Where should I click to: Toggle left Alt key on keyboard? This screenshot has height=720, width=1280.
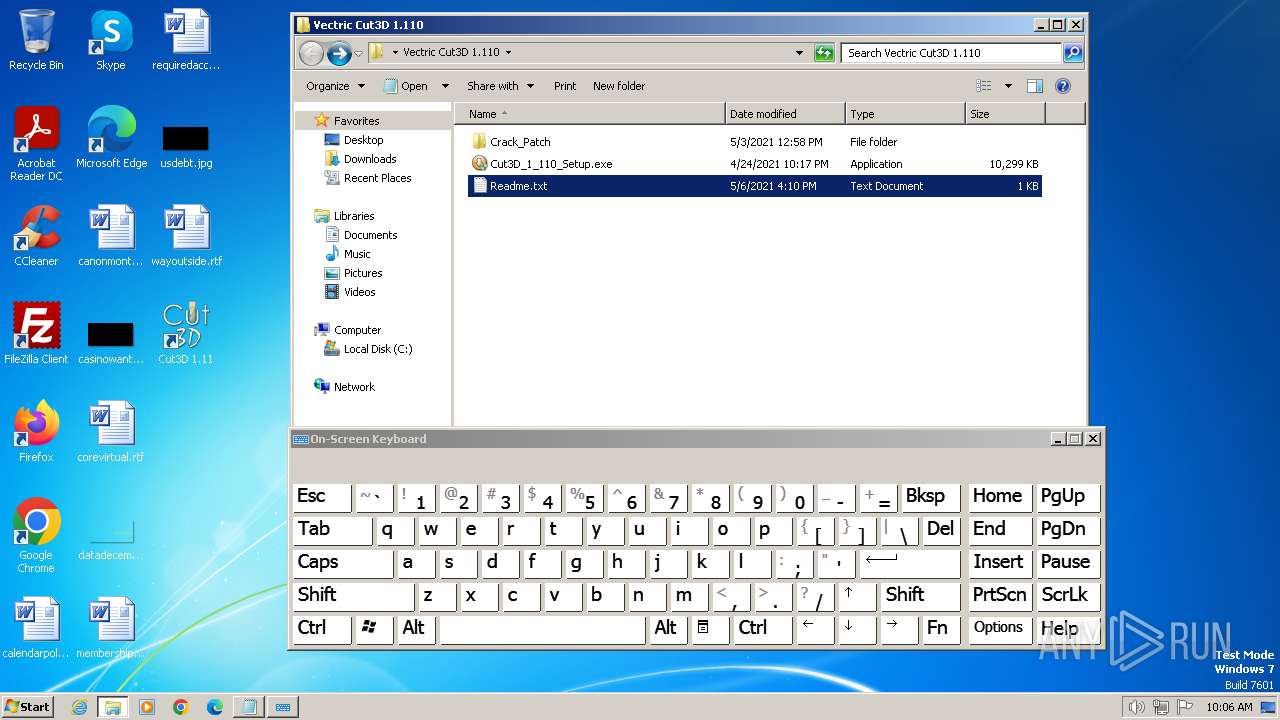point(416,629)
